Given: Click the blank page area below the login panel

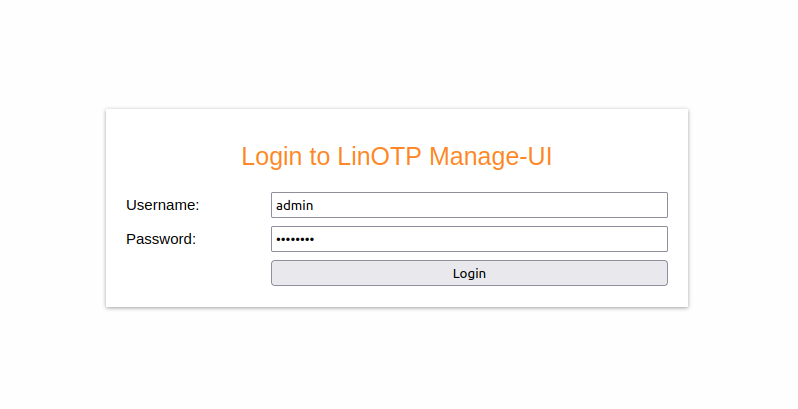Looking at the screenshot, I should click(397, 360).
